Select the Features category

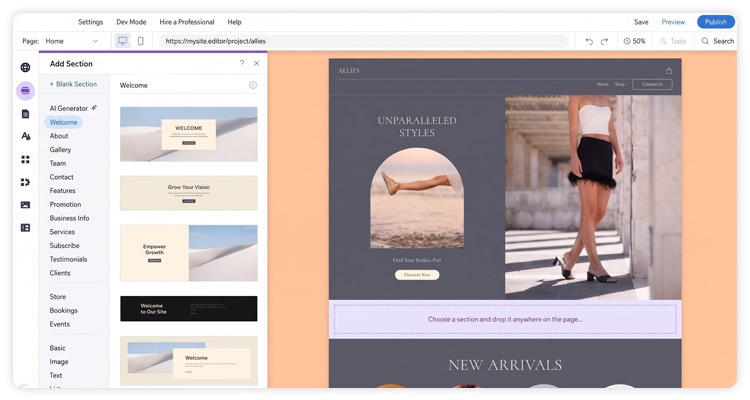pos(62,190)
